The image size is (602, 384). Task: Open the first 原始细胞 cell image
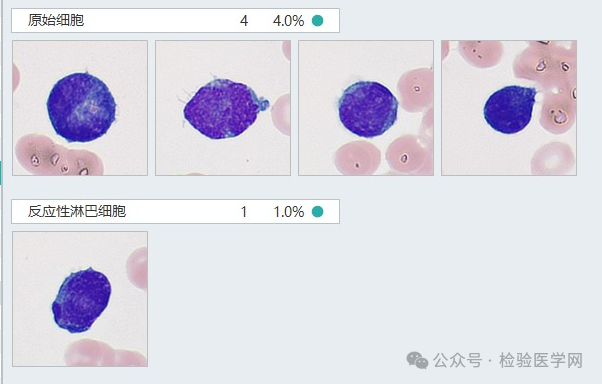[x=80, y=108]
